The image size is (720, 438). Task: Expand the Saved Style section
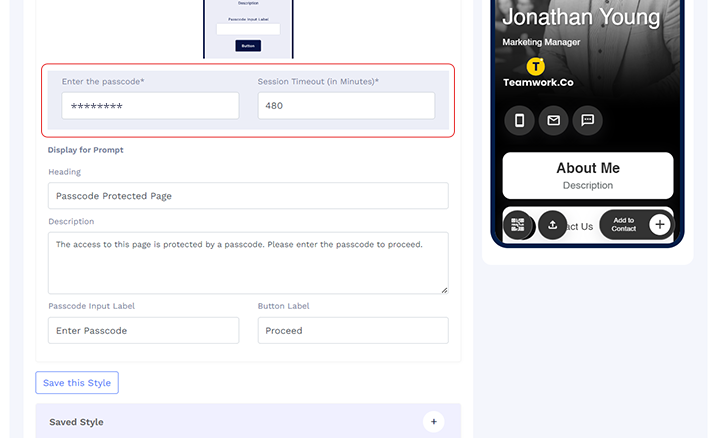click(433, 421)
